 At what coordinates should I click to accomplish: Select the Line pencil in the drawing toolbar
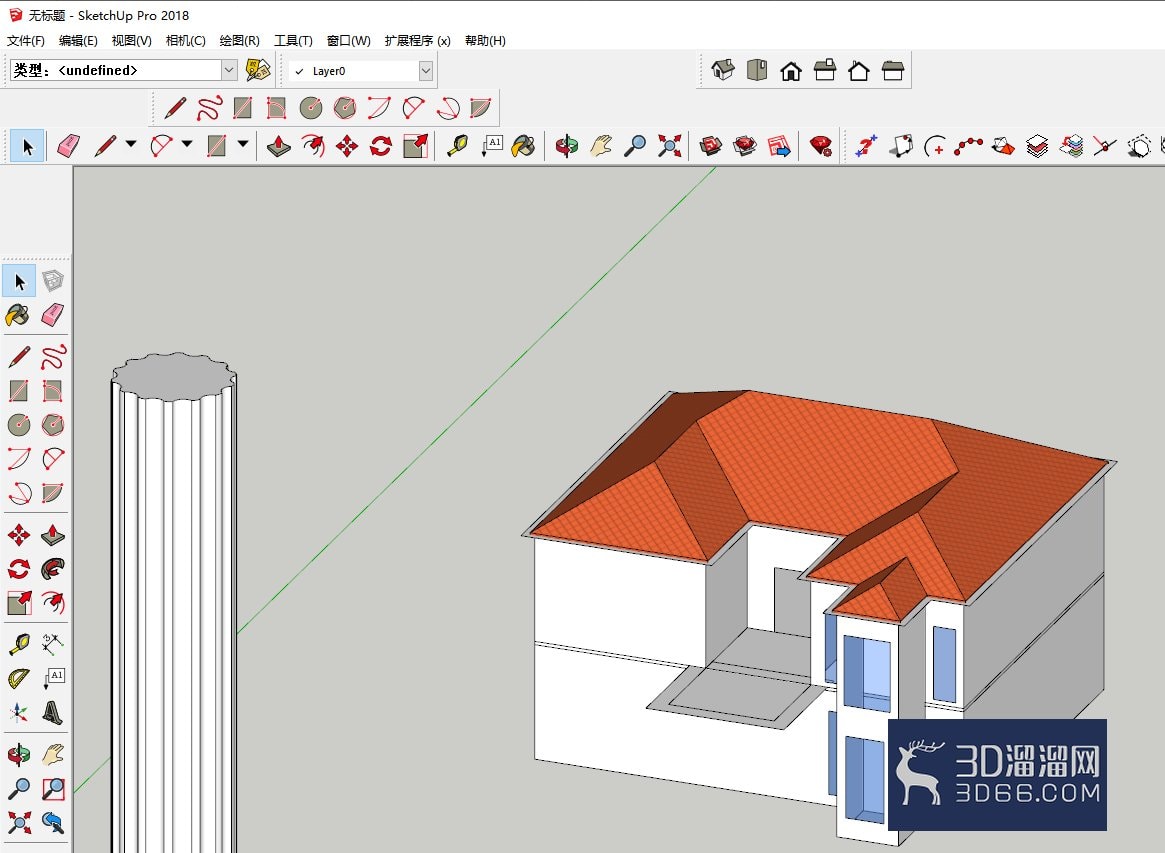(175, 108)
